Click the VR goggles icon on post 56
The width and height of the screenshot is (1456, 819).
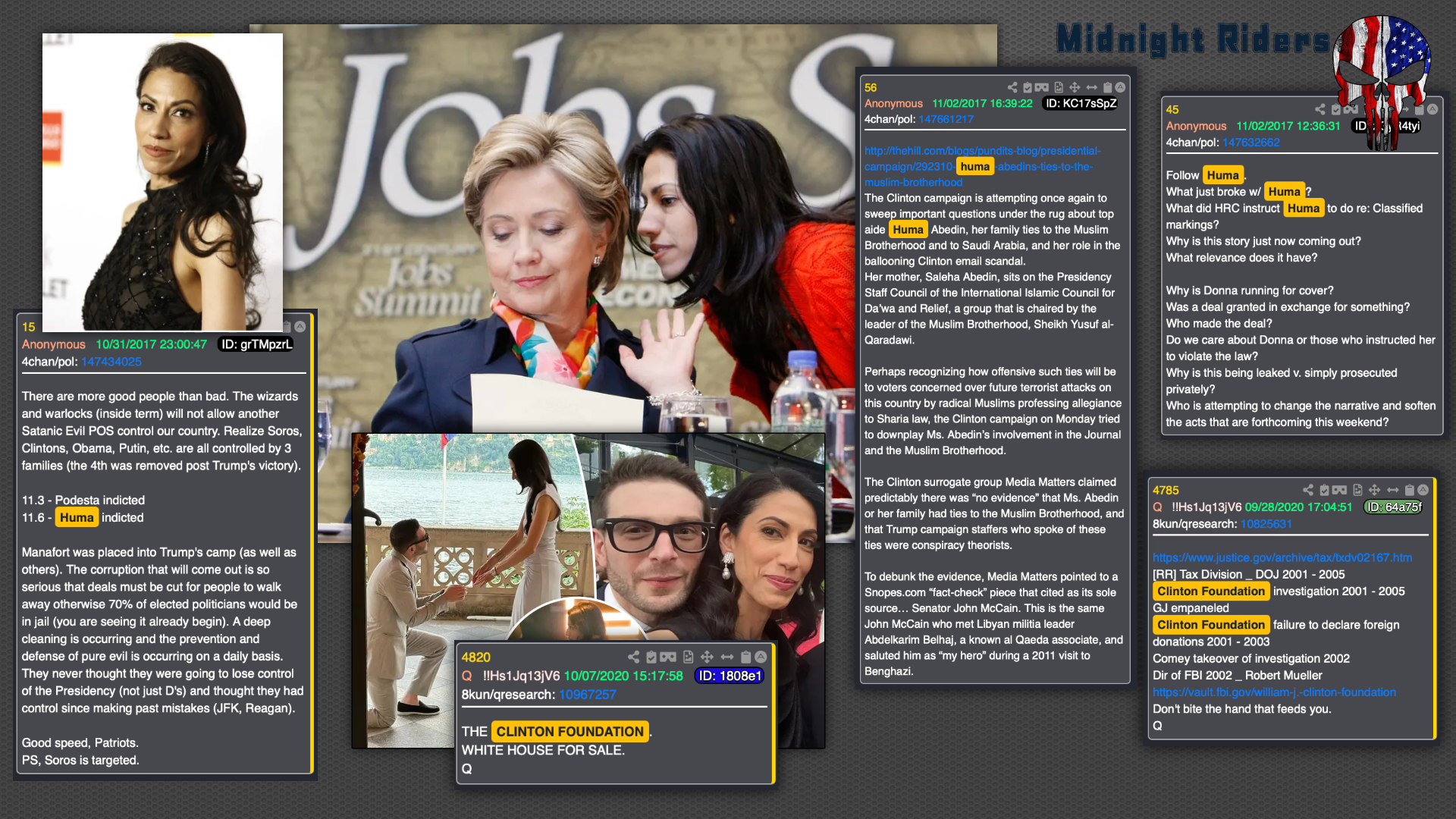tap(1042, 87)
